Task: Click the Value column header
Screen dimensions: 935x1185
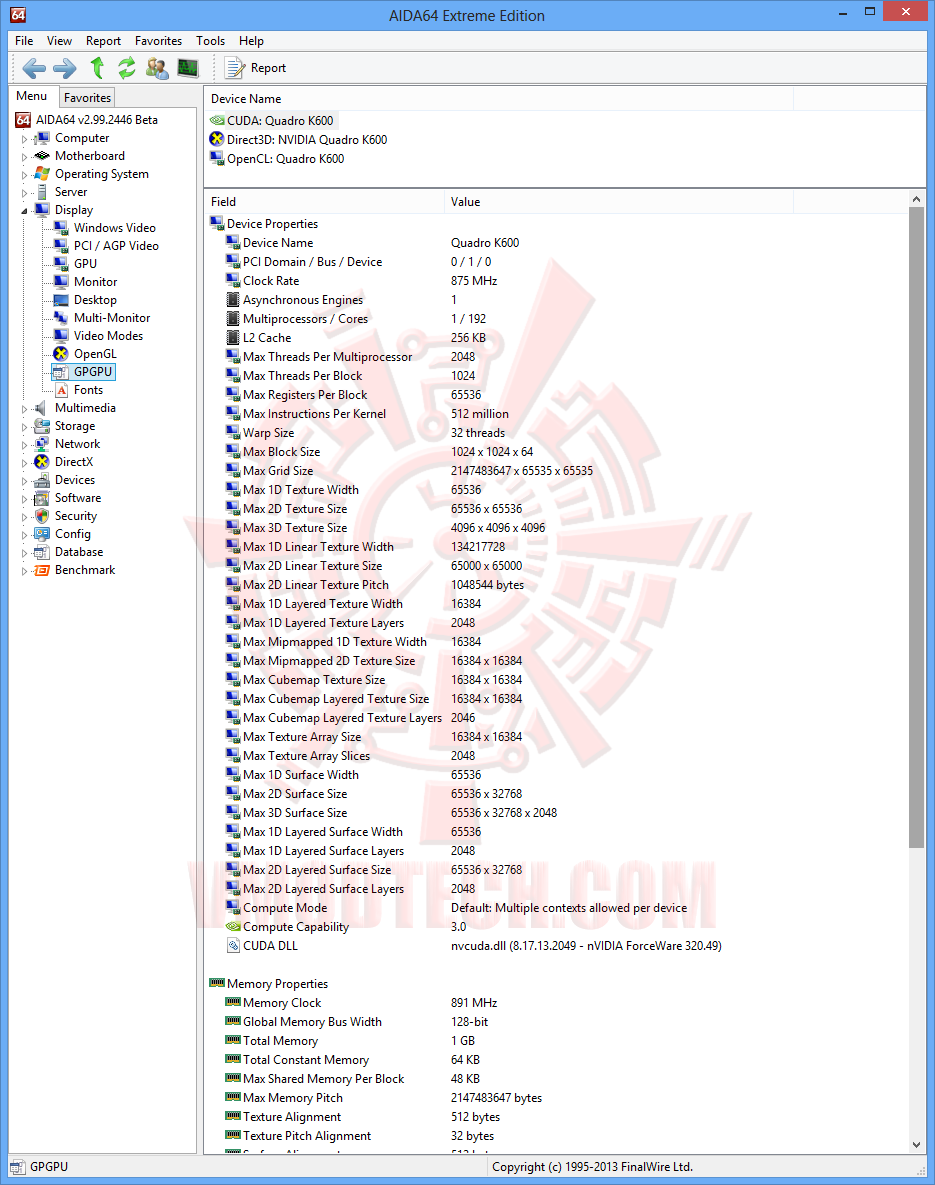Action: point(618,202)
